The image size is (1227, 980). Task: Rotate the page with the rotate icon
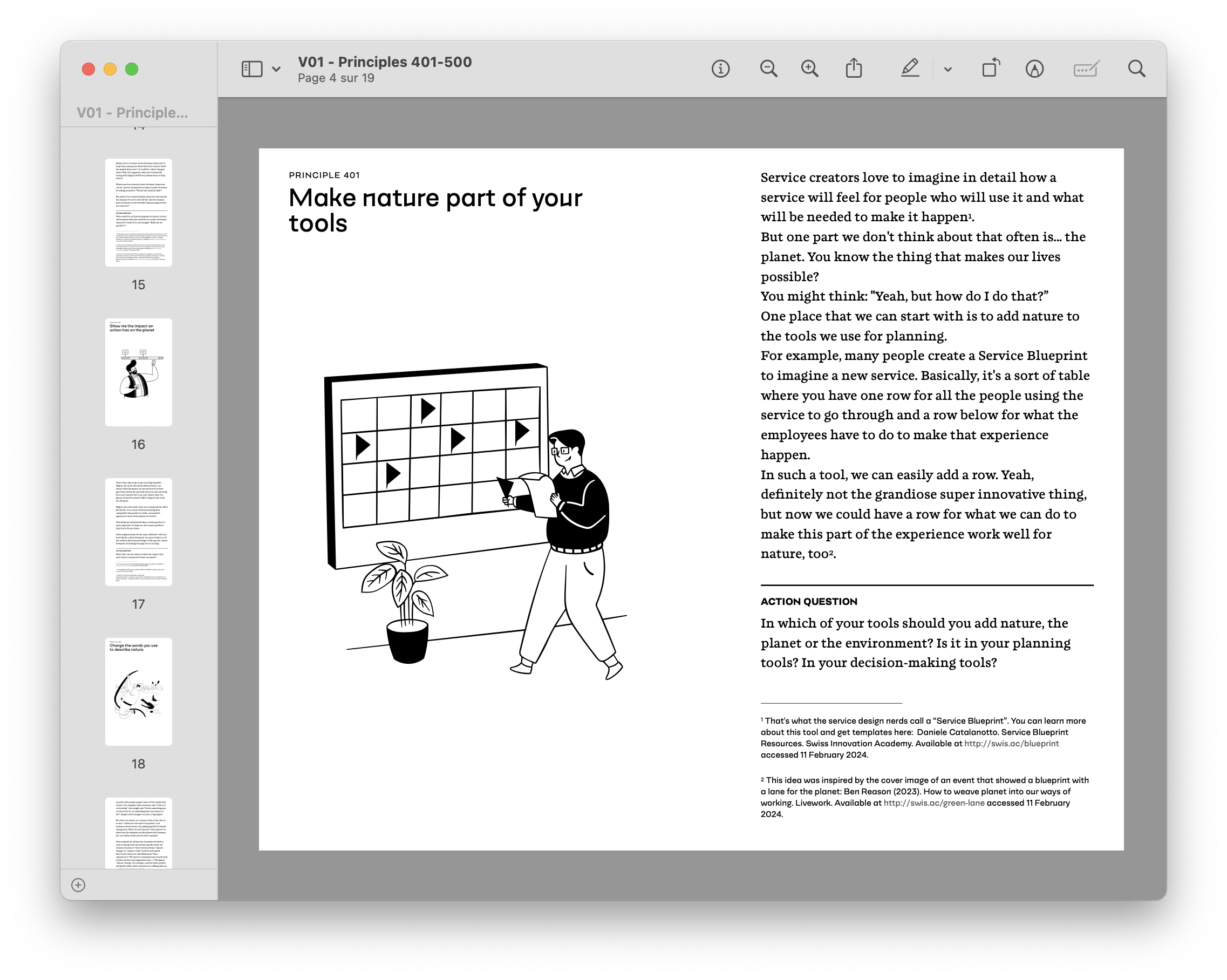pos(991,69)
